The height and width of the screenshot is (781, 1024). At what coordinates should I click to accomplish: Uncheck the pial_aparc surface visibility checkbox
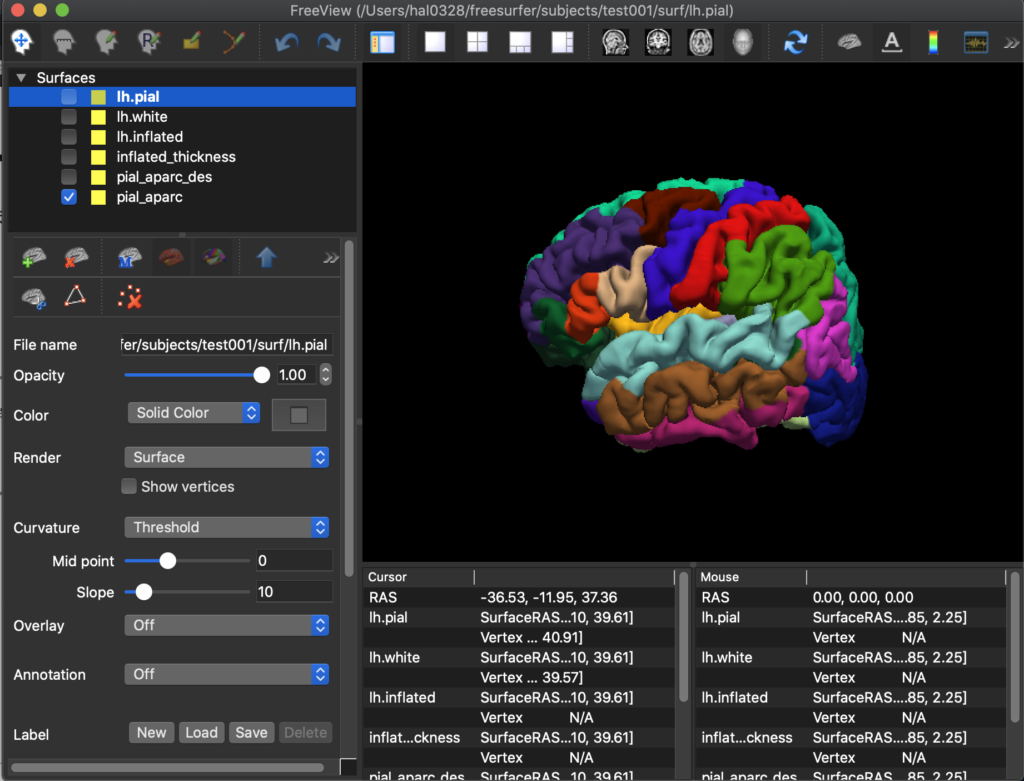coord(69,197)
